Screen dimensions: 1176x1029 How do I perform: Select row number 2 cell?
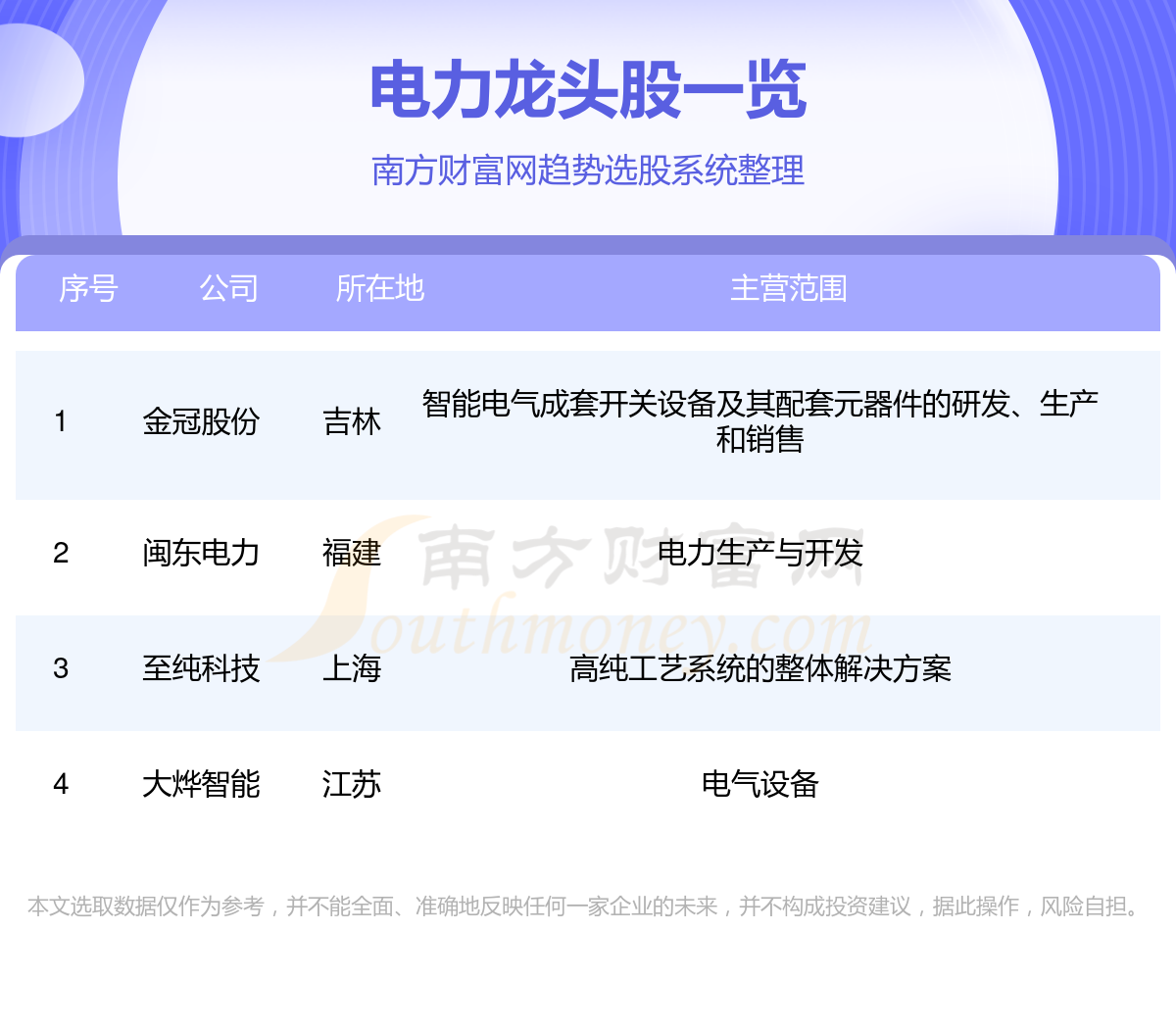point(61,553)
